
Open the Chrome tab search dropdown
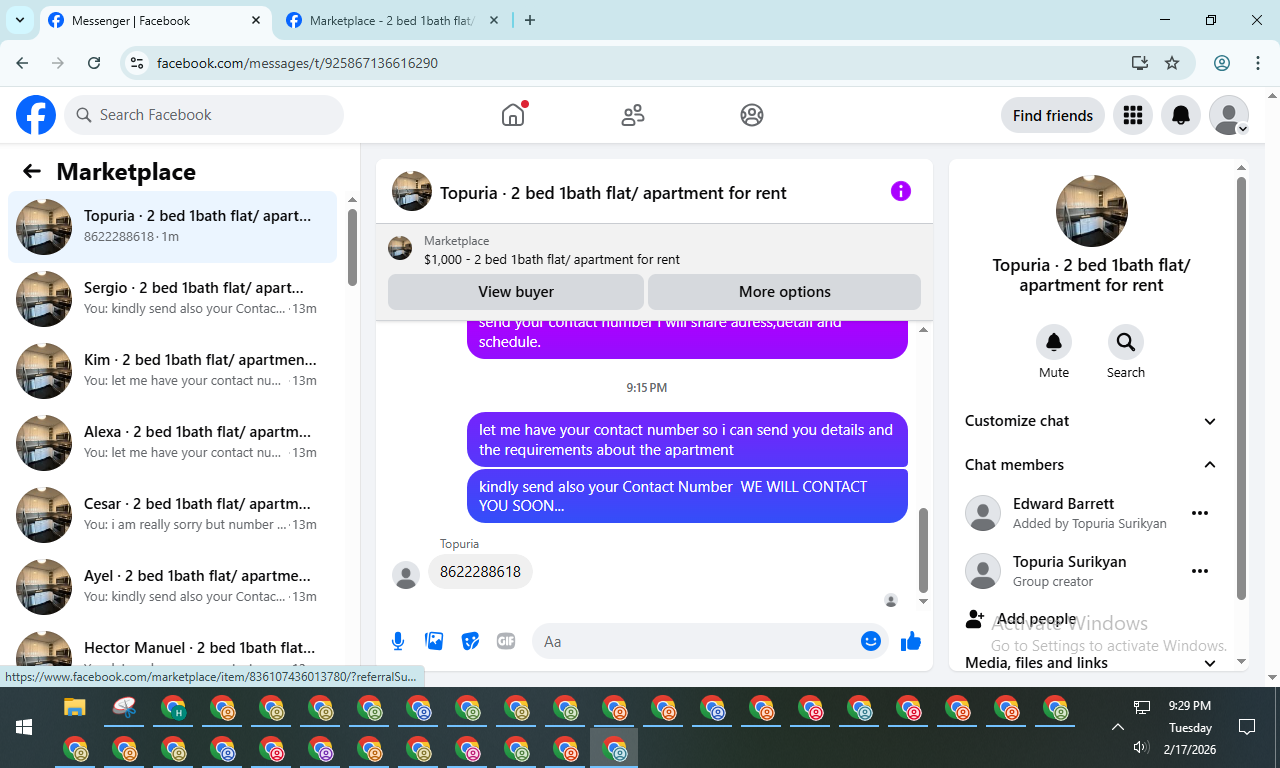pyautogui.click(x=20, y=20)
